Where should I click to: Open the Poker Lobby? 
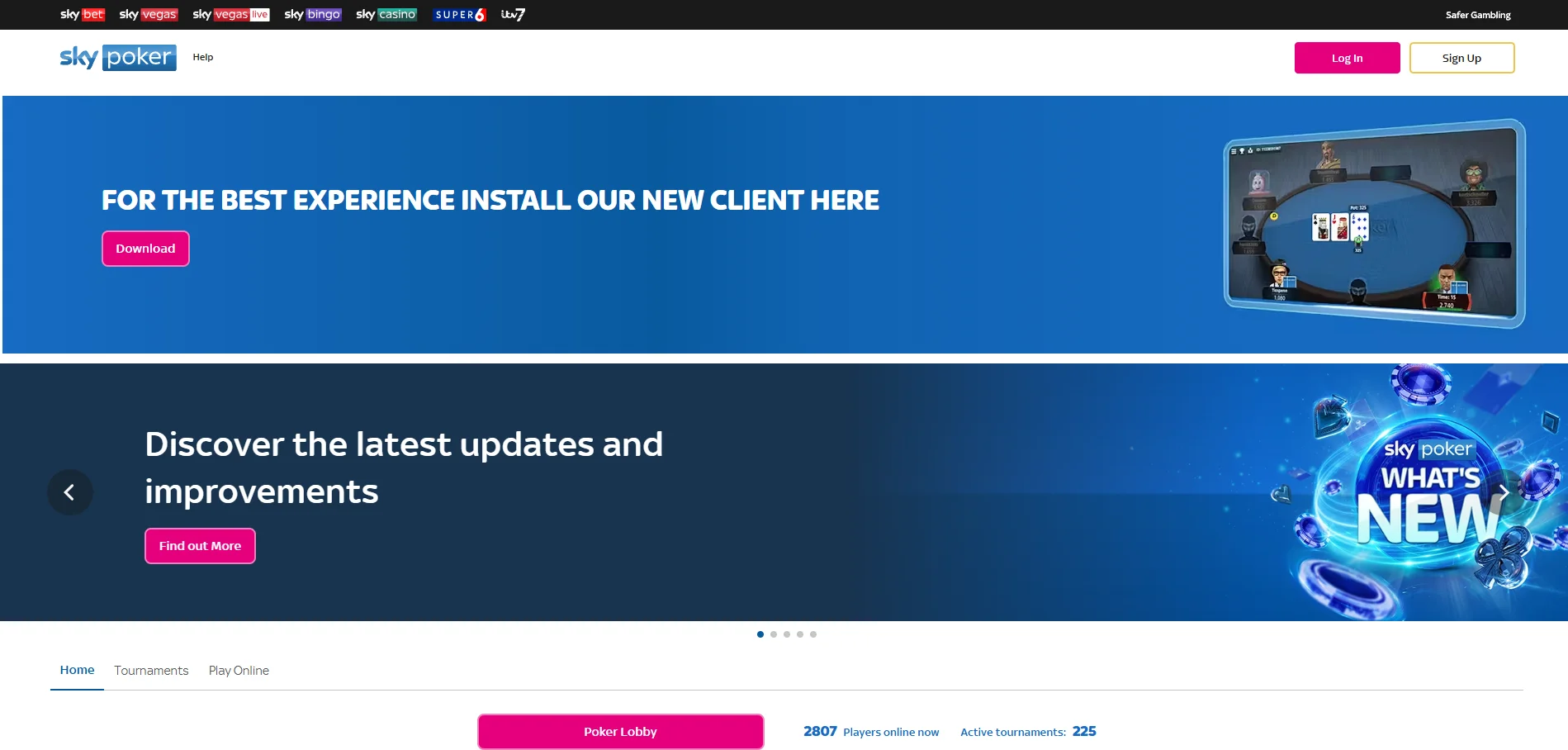point(621,732)
